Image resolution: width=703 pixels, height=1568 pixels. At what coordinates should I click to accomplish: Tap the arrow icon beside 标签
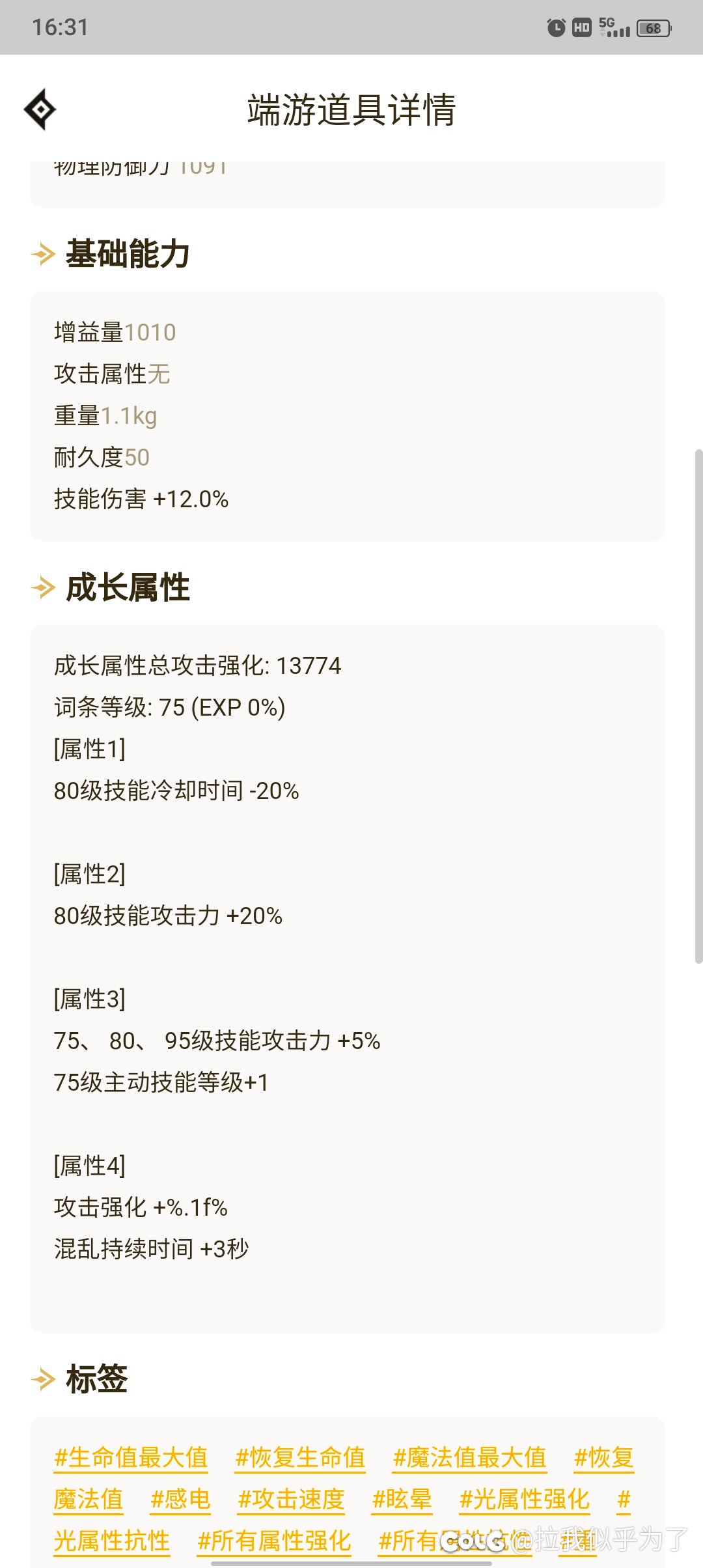click(44, 1379)
